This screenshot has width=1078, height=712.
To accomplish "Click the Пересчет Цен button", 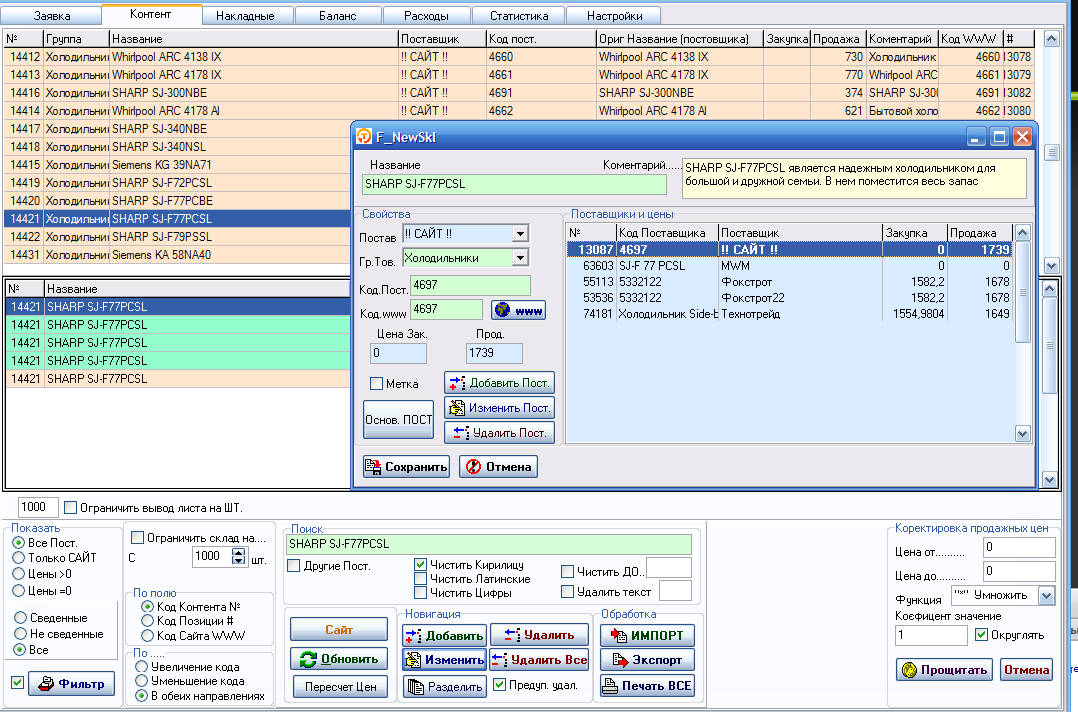I will click(339, 687).
